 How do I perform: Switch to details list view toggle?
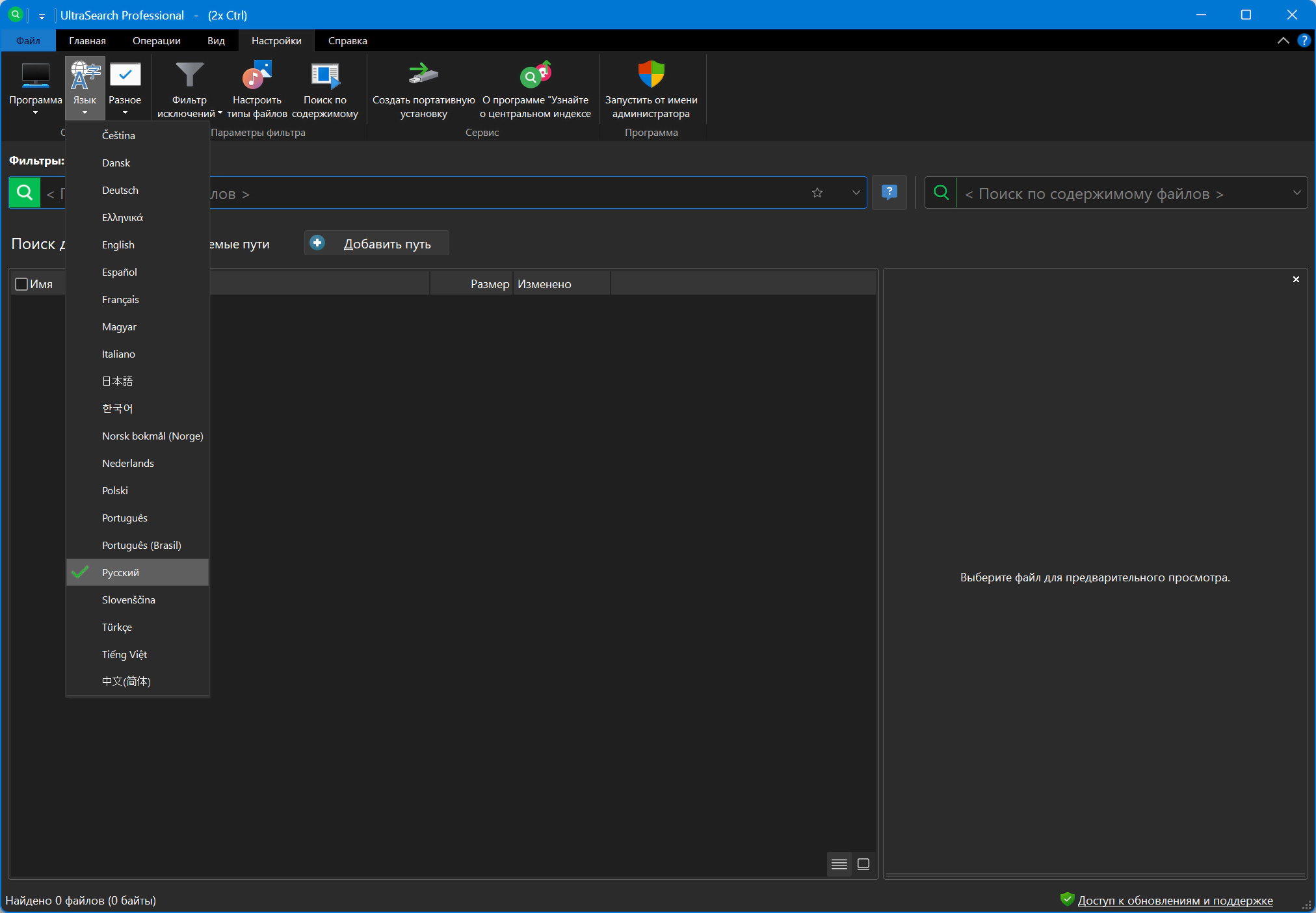[x=839, y=864]
